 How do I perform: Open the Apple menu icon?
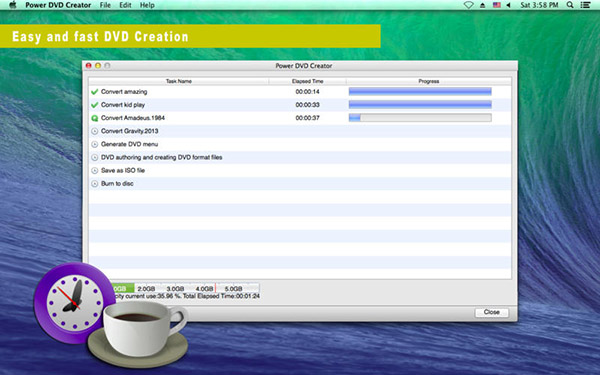[13, 5]
